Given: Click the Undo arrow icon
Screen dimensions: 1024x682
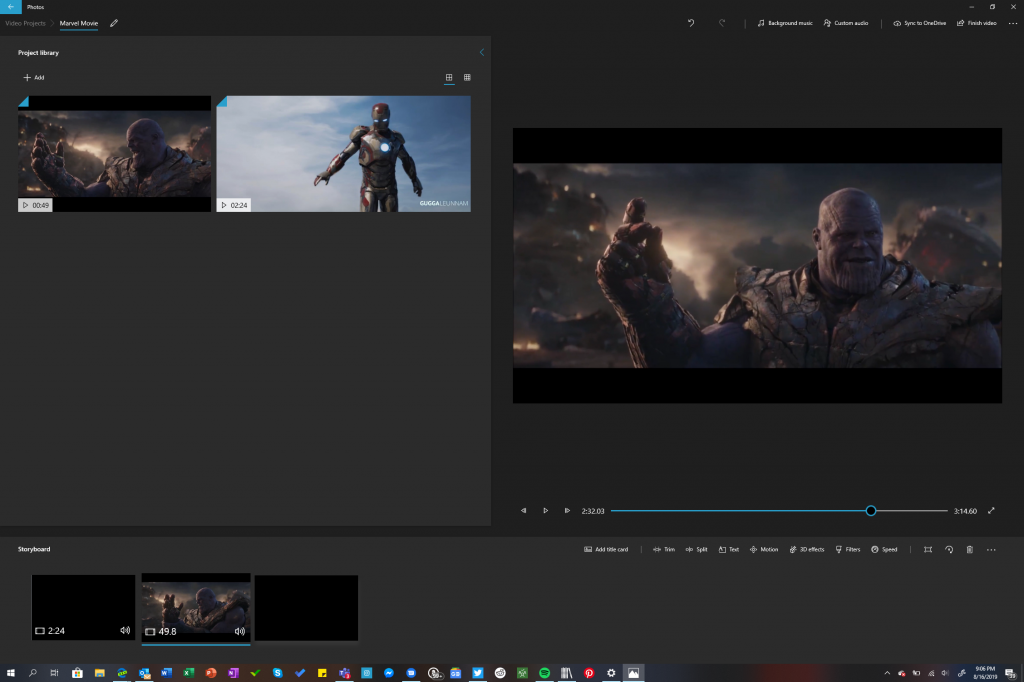Looking at the screenshot, I should [690, 23].
